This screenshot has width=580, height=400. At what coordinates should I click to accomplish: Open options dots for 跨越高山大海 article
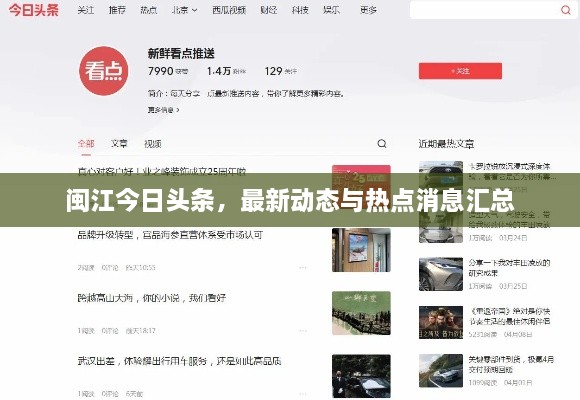[303, 330]
